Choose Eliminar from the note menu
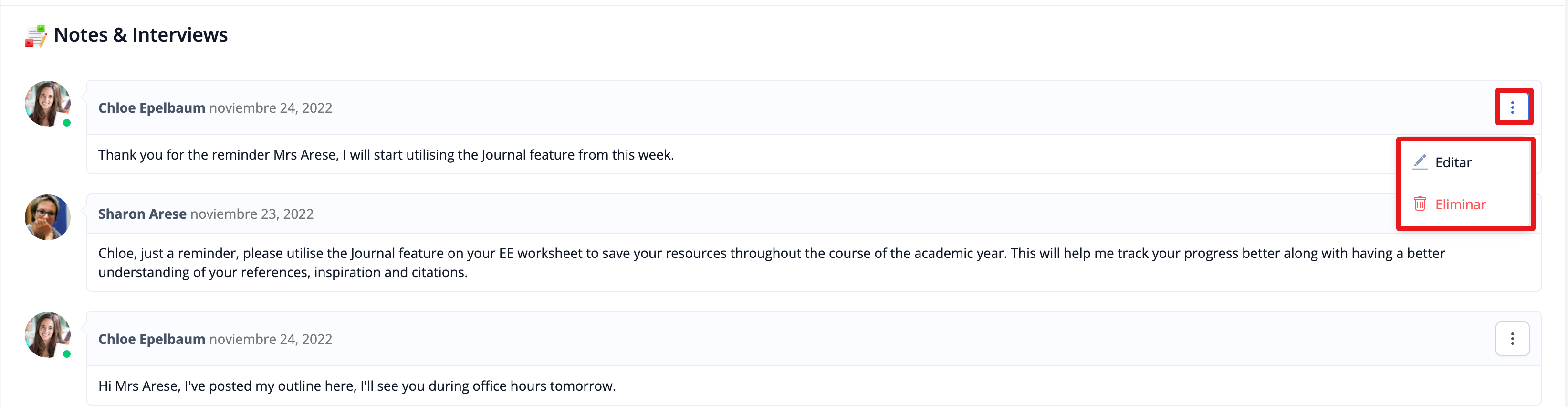This screenshot has height=407, width=1568. click(x=1460, y=205)
